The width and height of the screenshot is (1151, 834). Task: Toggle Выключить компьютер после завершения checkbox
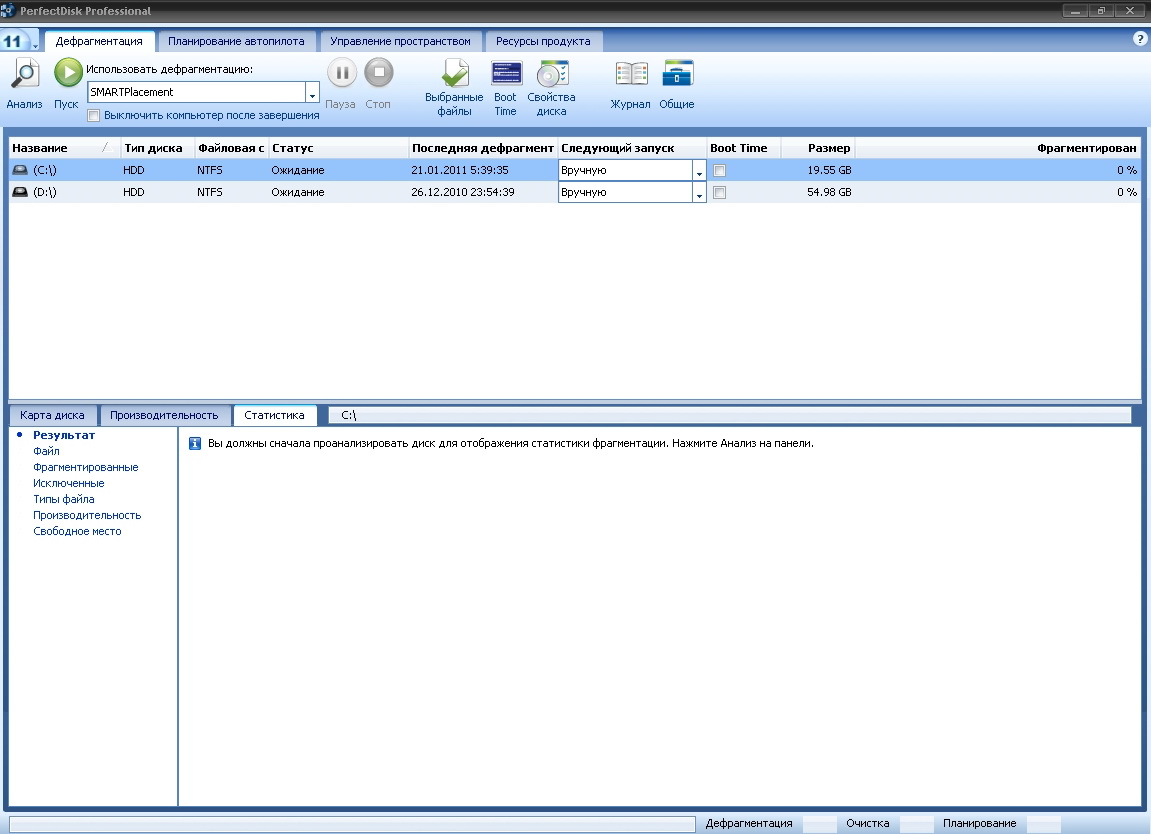[93, 115]
